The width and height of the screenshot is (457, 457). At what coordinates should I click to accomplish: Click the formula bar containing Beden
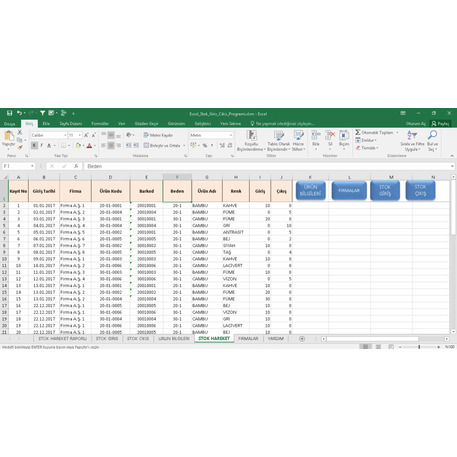(x=267, y=166)
